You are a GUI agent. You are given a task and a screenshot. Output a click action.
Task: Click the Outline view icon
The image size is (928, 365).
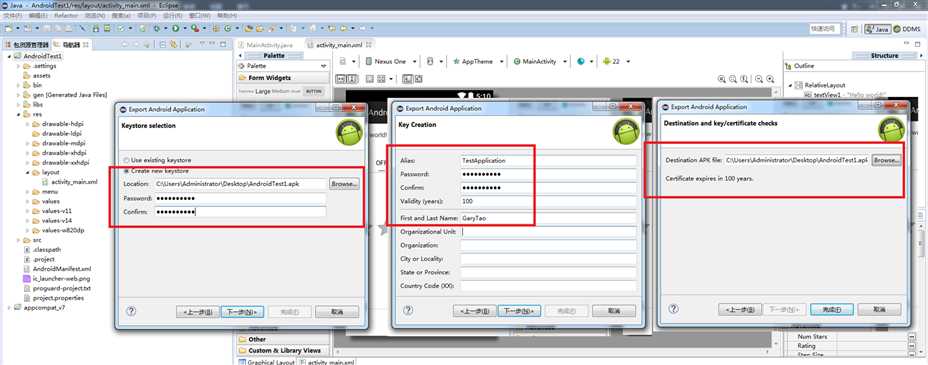(x=789, y=66)
